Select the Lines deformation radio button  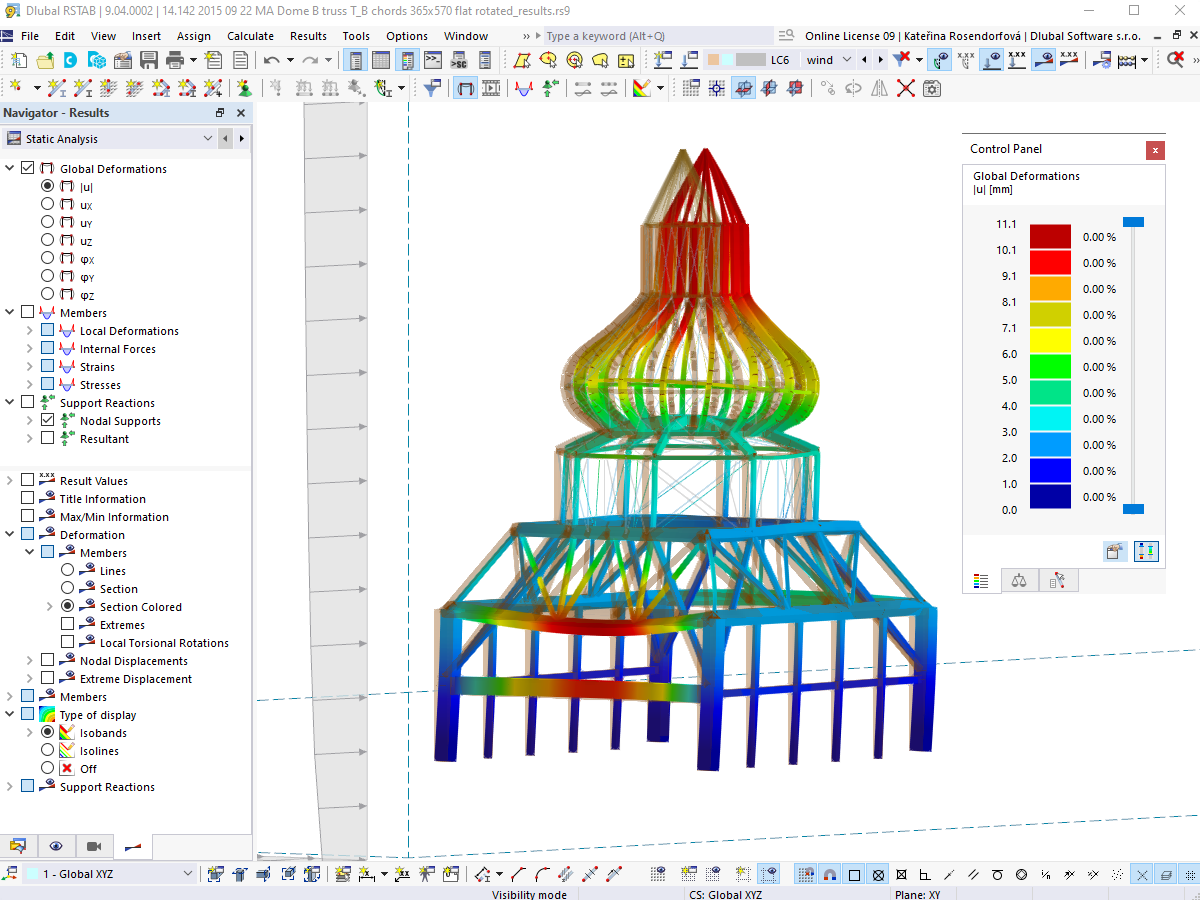pos(67,570)
